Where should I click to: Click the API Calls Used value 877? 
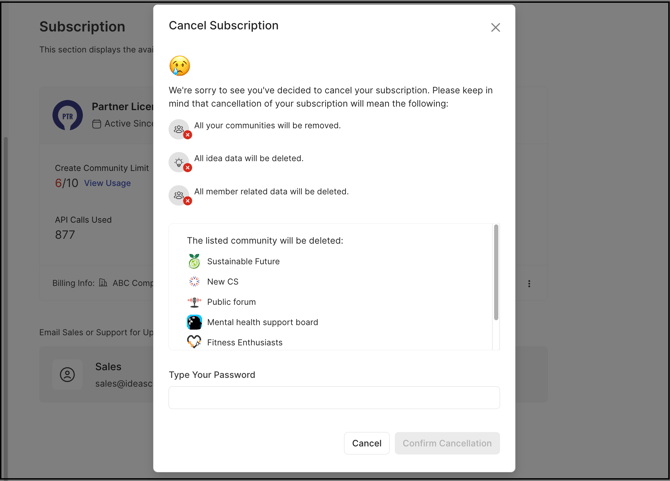click(65, 235)
